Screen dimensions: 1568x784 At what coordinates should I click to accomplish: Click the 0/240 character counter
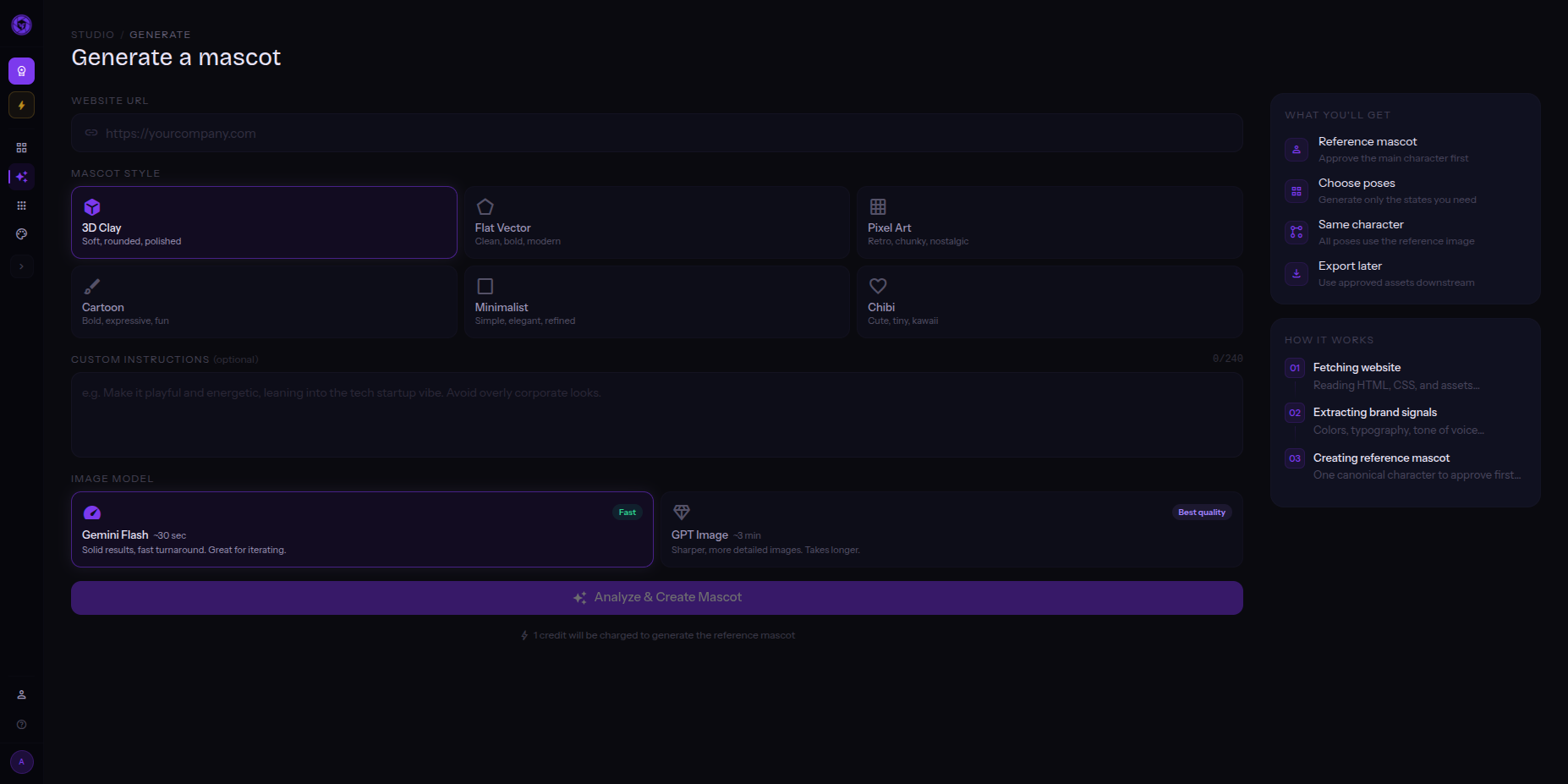point(1227,359)
